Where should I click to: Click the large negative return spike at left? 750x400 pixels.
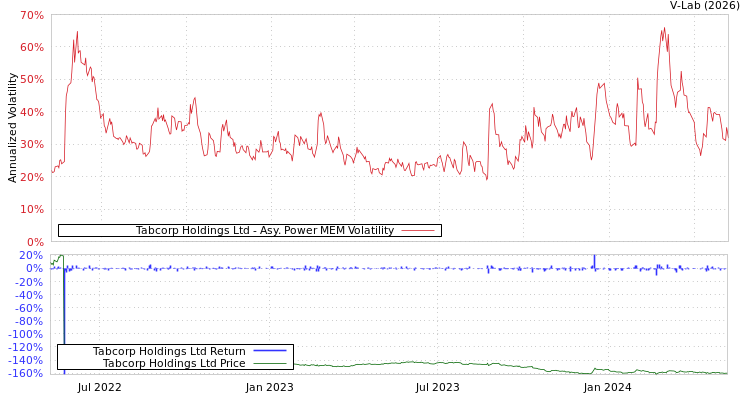pos(64,330)
